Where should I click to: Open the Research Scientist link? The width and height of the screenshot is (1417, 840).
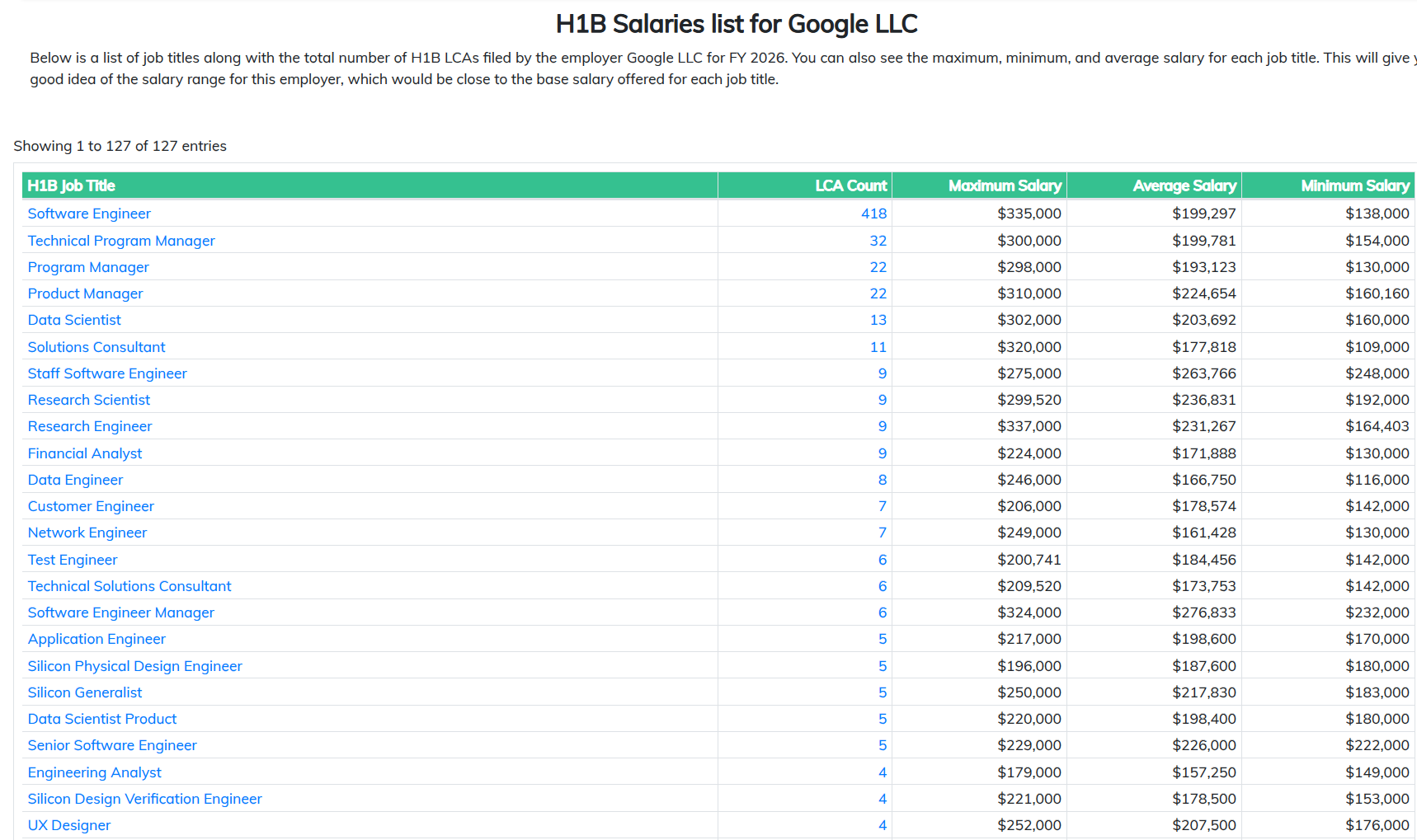tap(89, 400)
